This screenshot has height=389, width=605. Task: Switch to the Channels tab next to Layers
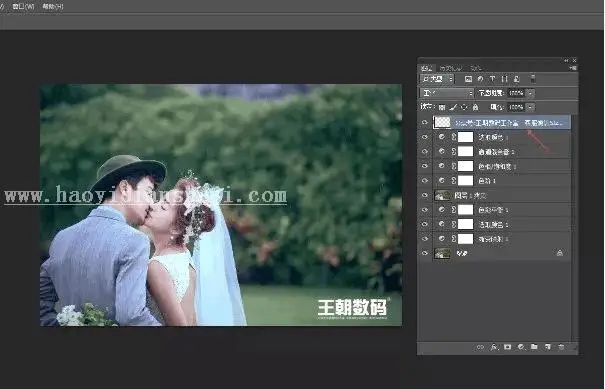(x=451, y=68)
